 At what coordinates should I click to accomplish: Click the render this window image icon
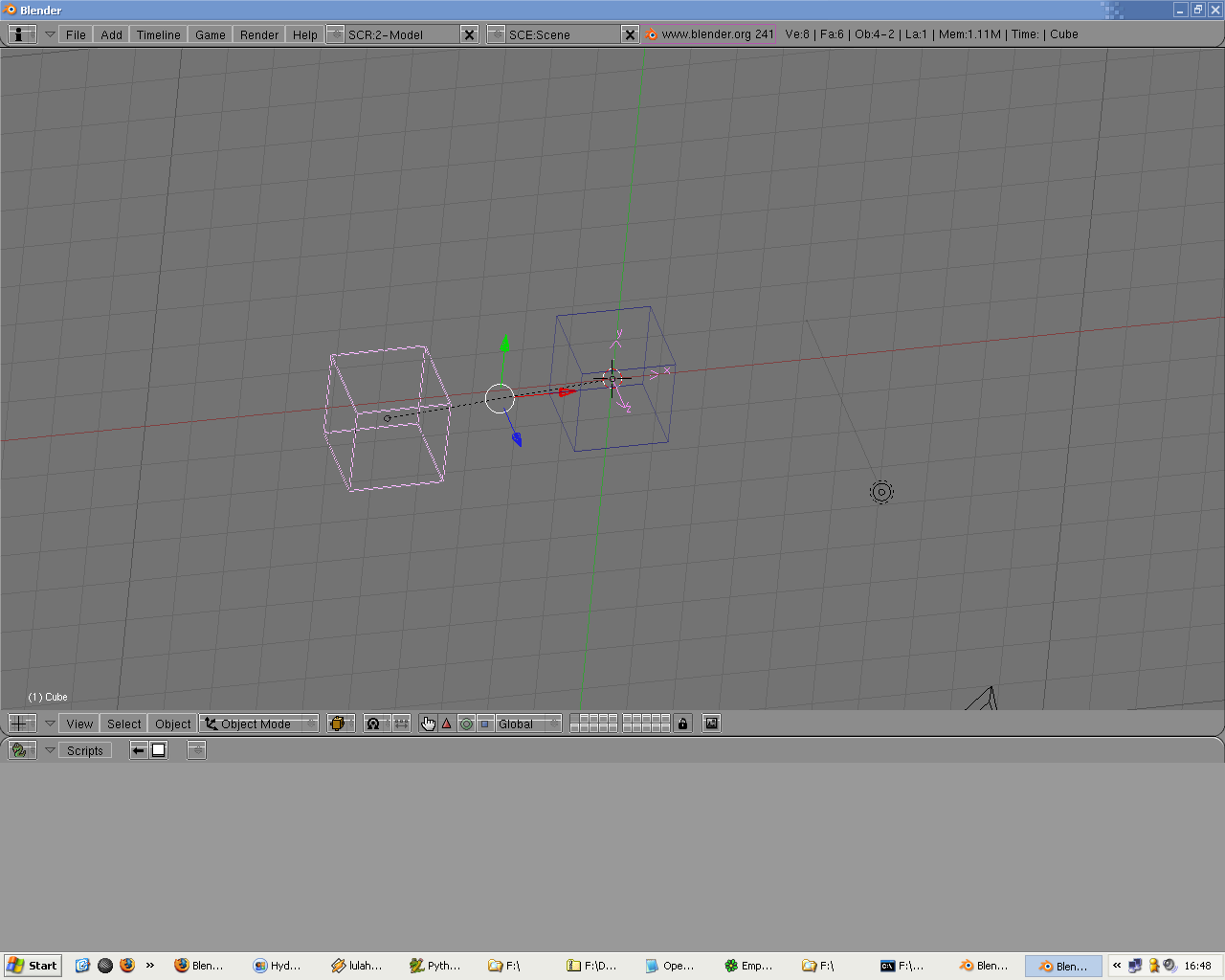click(711, 724)
